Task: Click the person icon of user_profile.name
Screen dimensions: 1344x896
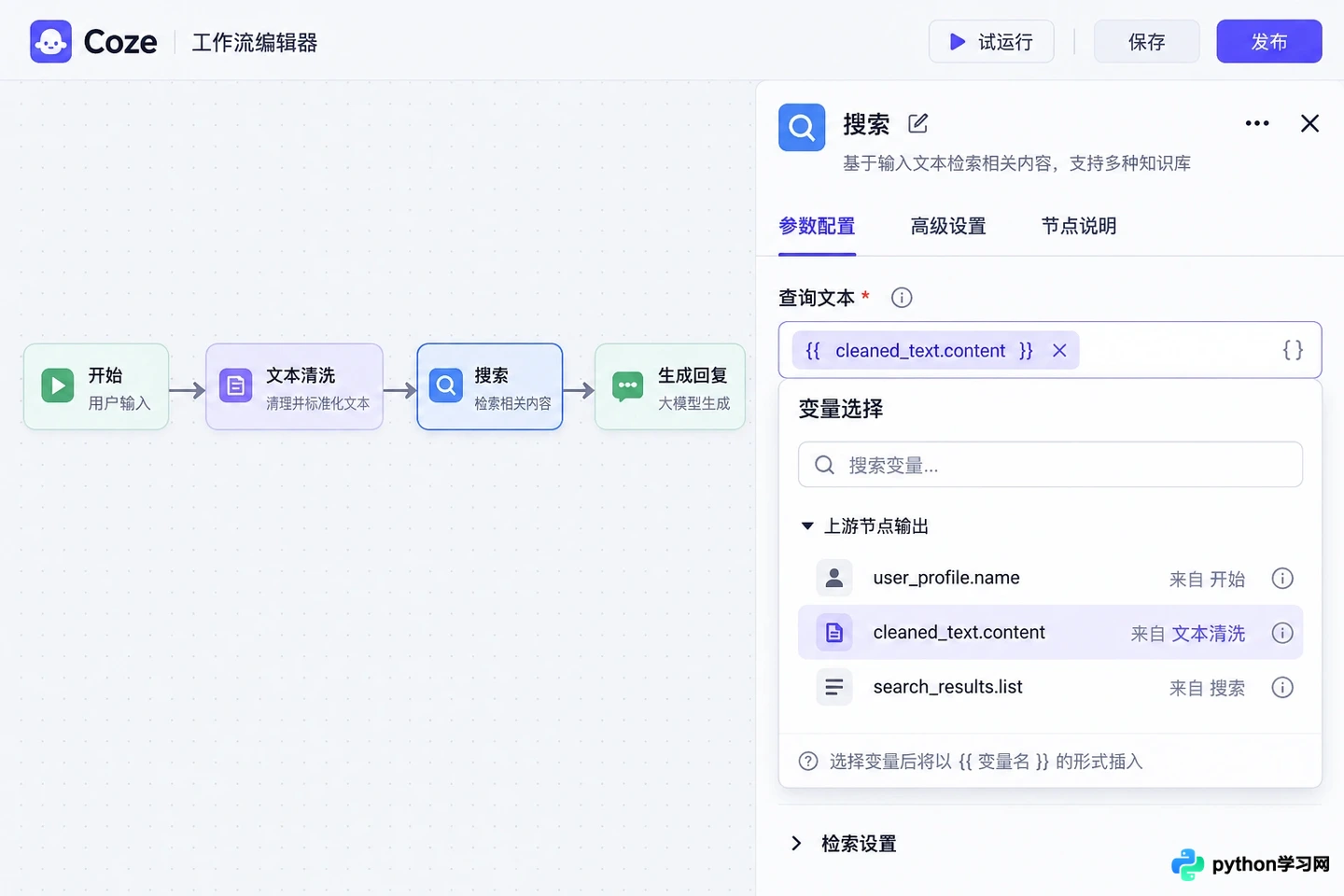Action: (x=834, y=578)
